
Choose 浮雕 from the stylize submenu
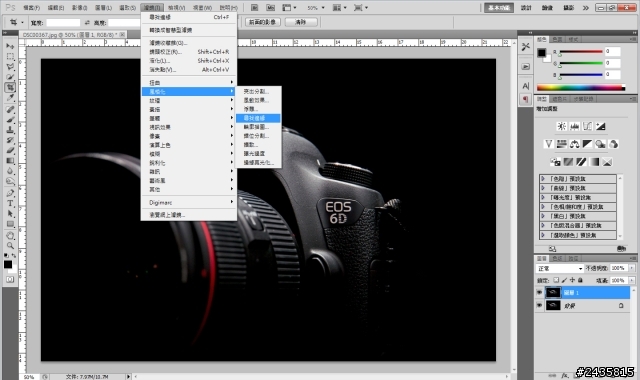tap(258, 109)
